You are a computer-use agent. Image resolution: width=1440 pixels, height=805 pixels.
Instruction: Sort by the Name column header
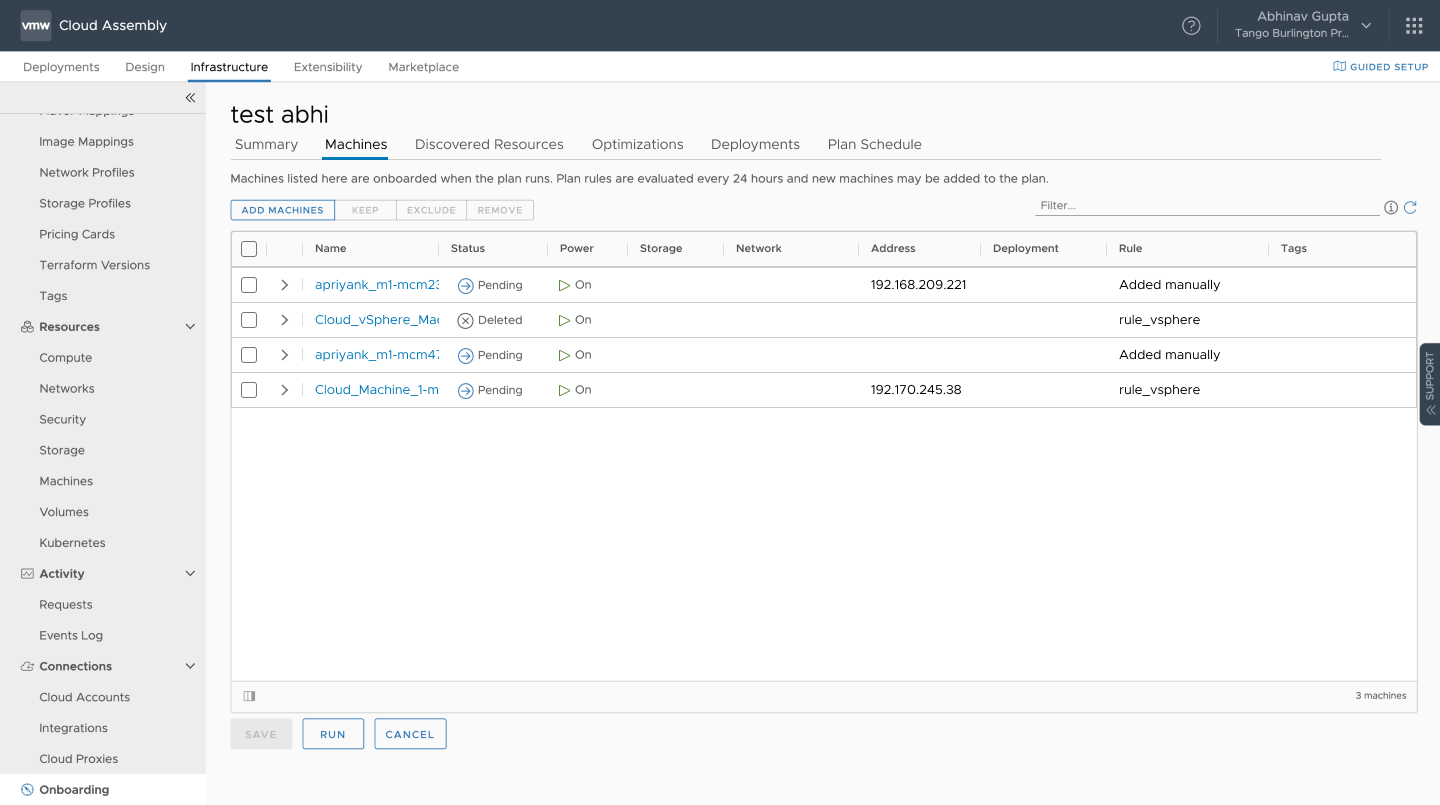coord(330,249)
